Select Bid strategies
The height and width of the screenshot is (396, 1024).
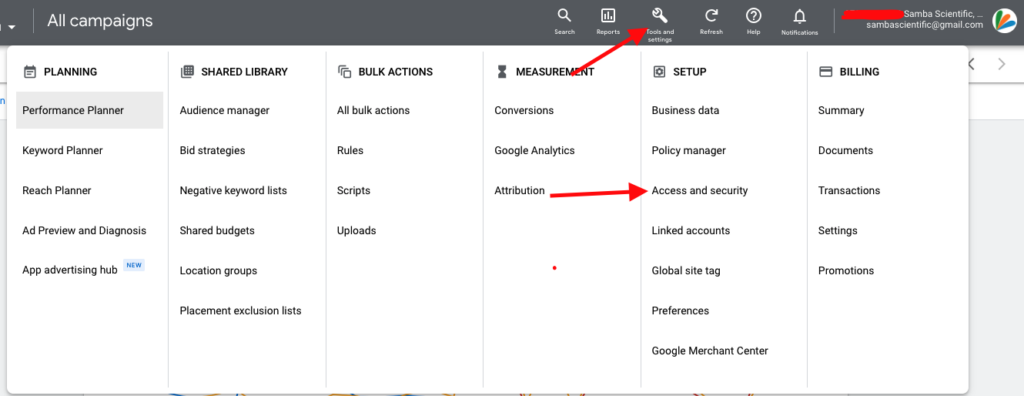pos(212,150)
